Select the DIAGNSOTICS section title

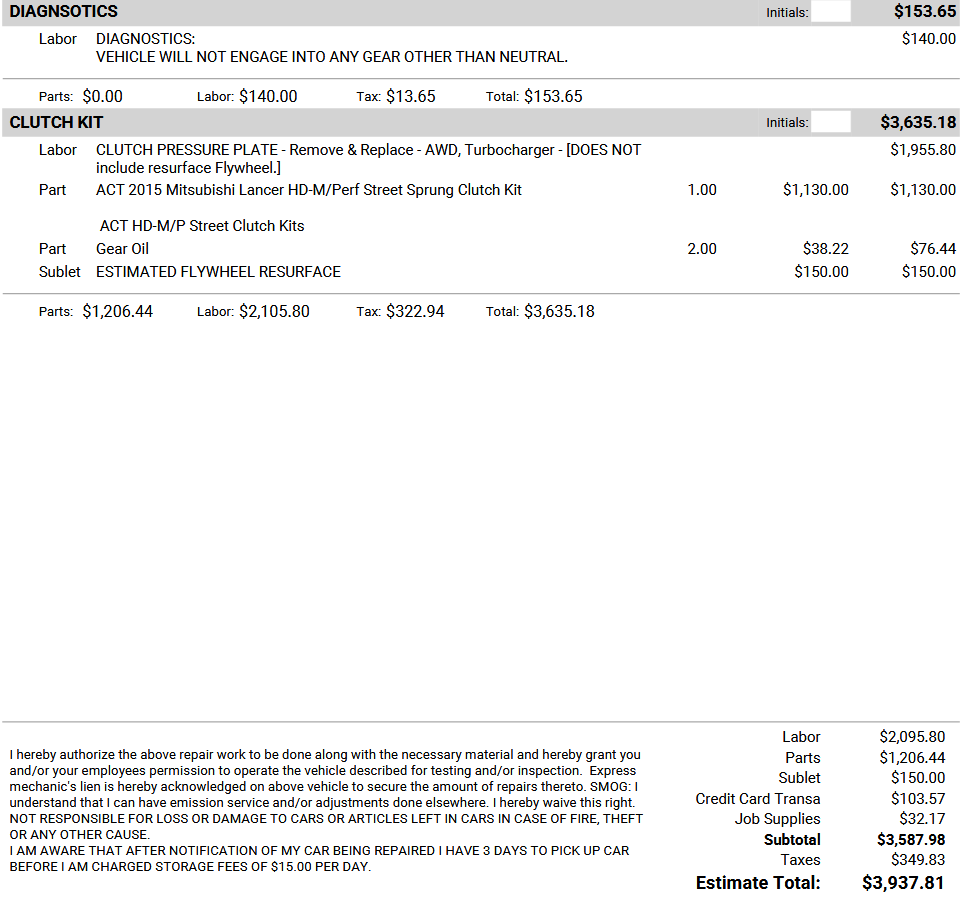tap(63, 12)
